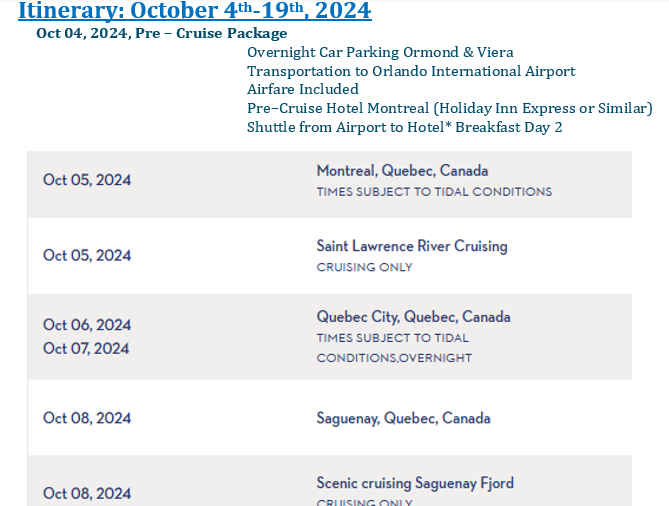Click the date beside Saguenay, Quebec, Canada

87,418
